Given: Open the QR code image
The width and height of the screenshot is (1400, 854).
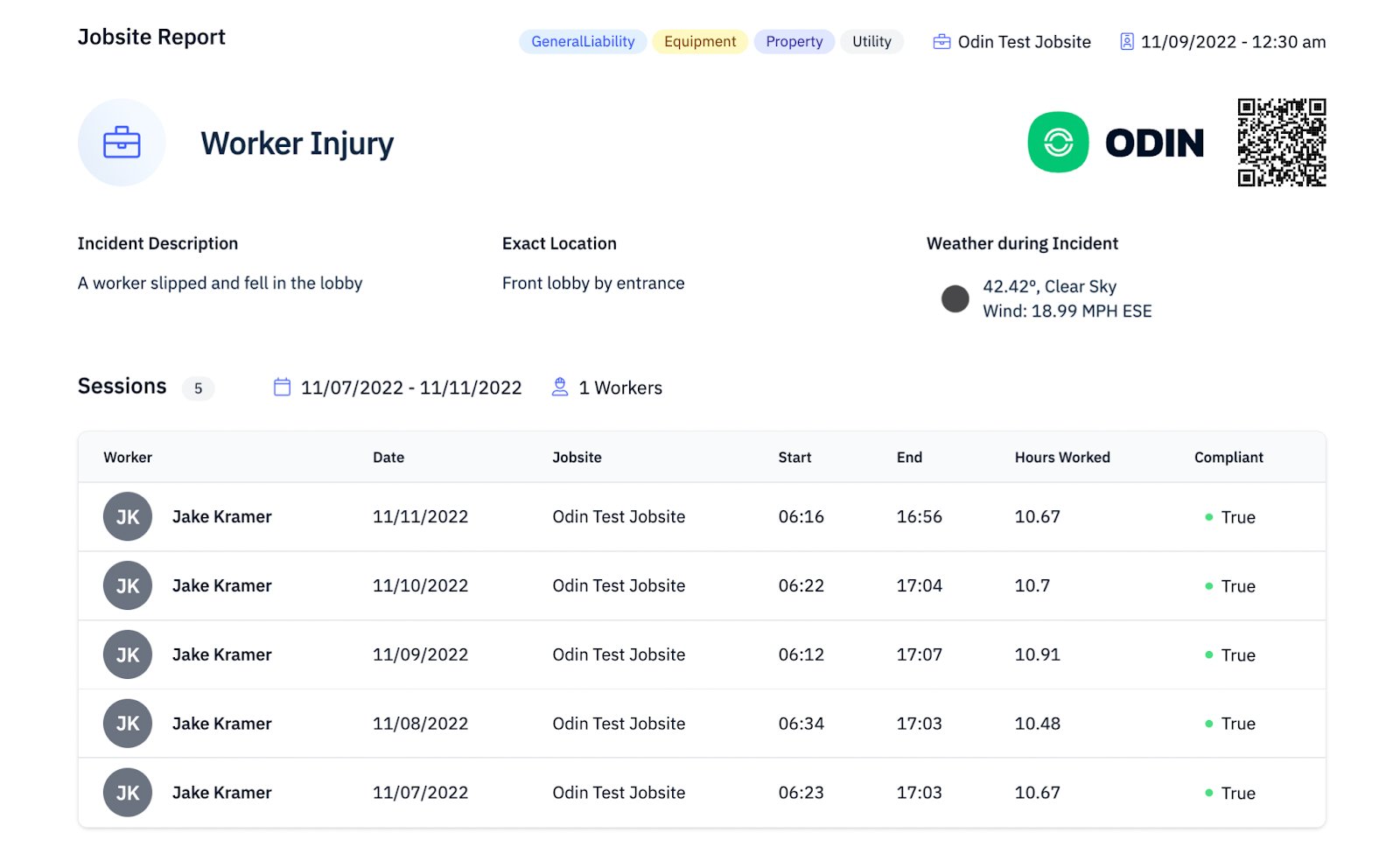Looking at the screenshot, I should 1282,142.
